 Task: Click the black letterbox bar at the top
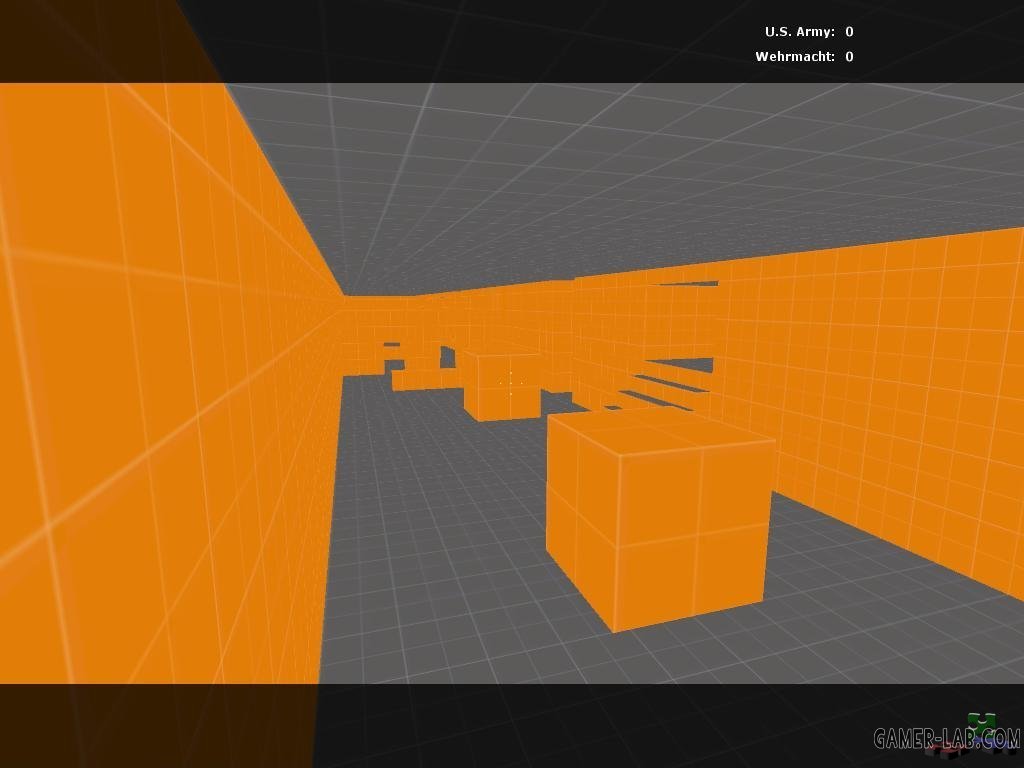click(500, 40)
